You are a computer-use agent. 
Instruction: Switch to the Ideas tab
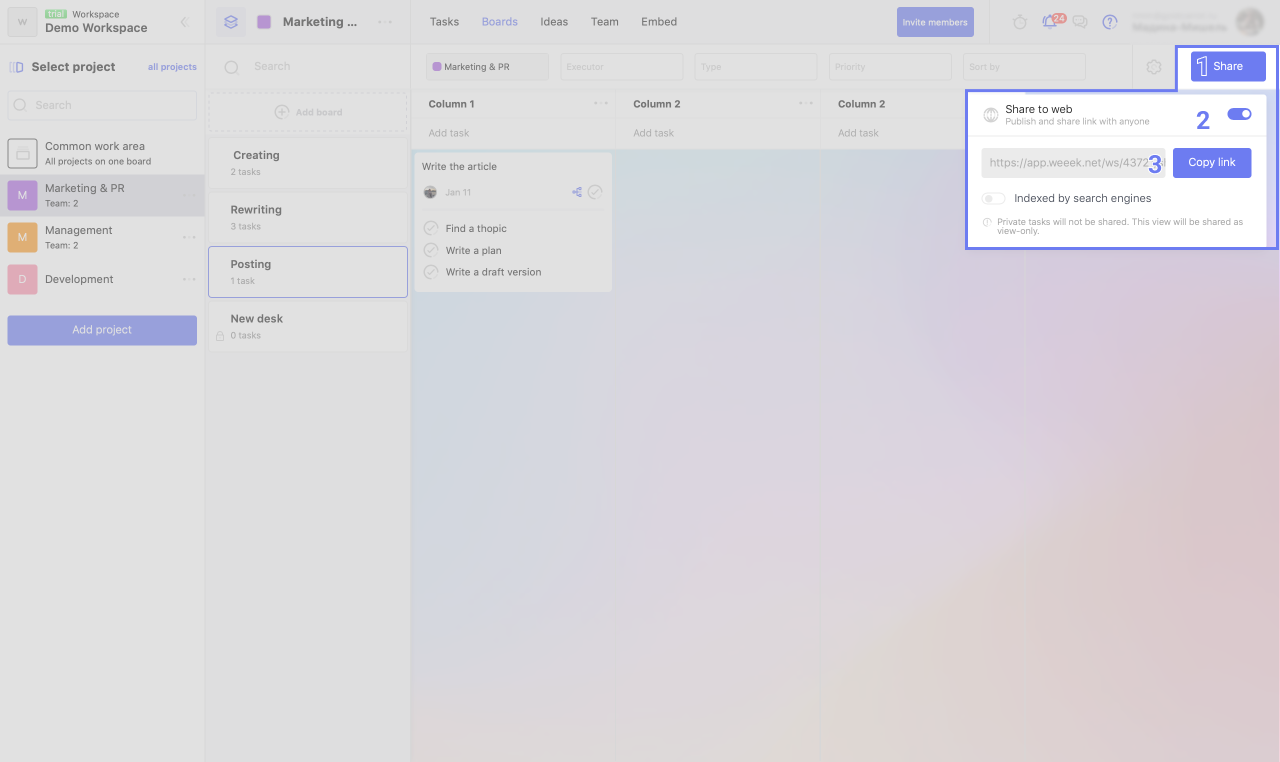(x=554, y=22)
